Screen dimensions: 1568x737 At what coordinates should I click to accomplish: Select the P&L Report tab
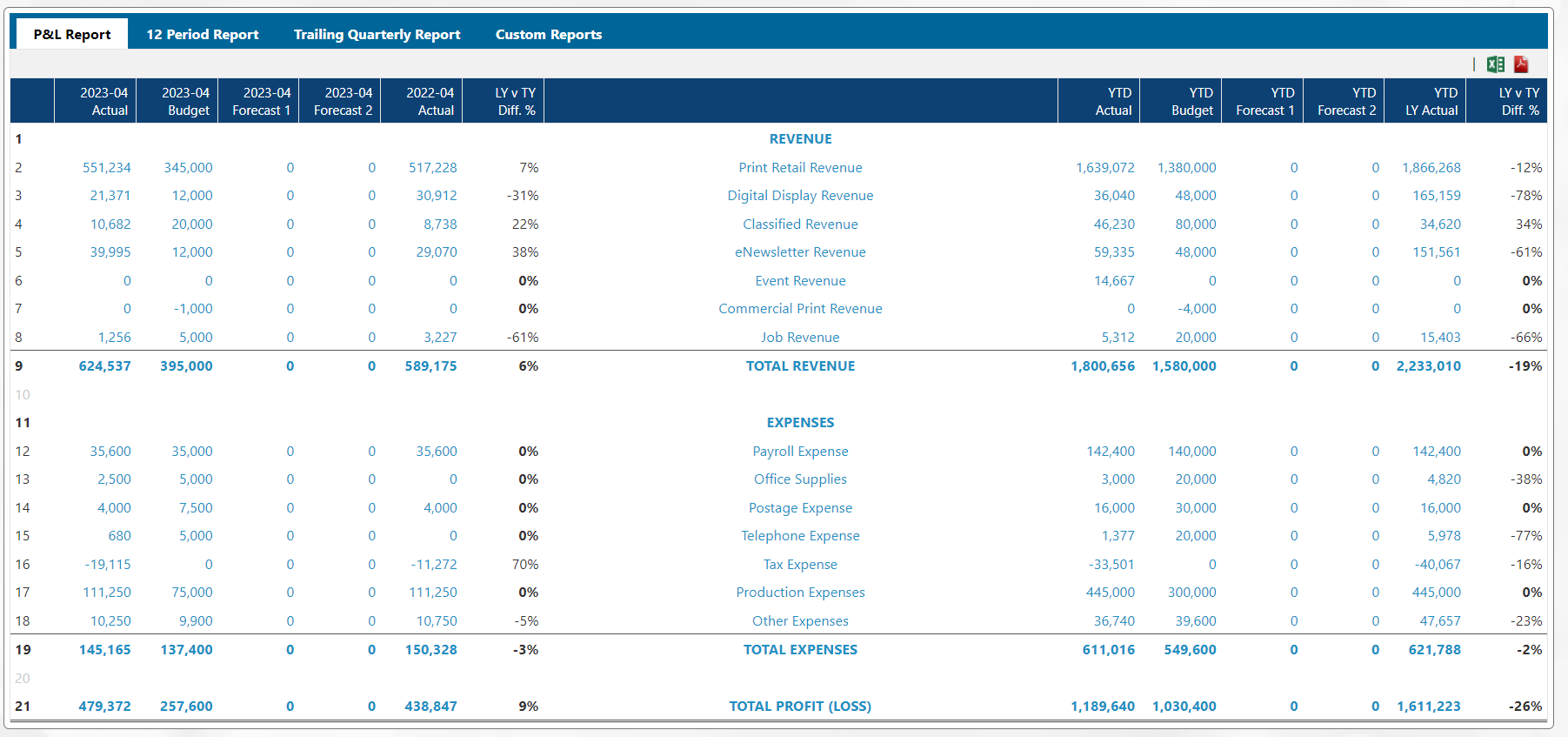tap(72, 35)
